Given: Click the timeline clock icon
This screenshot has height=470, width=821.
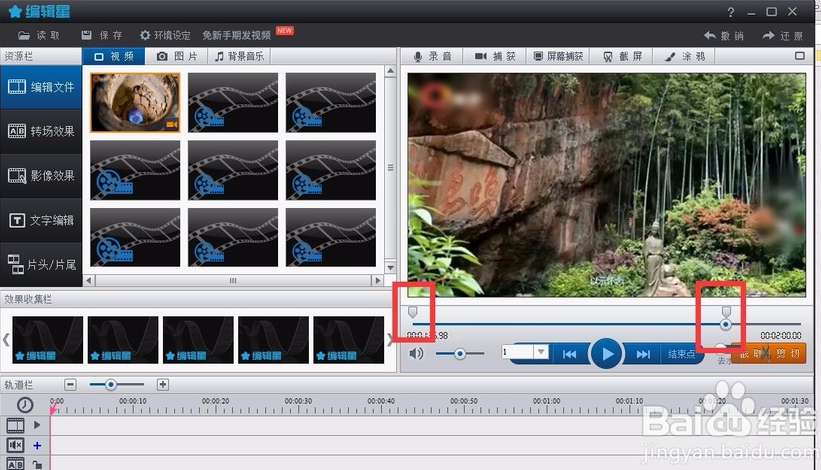Looking at the screenshot, I should click(x=24, y=405).
